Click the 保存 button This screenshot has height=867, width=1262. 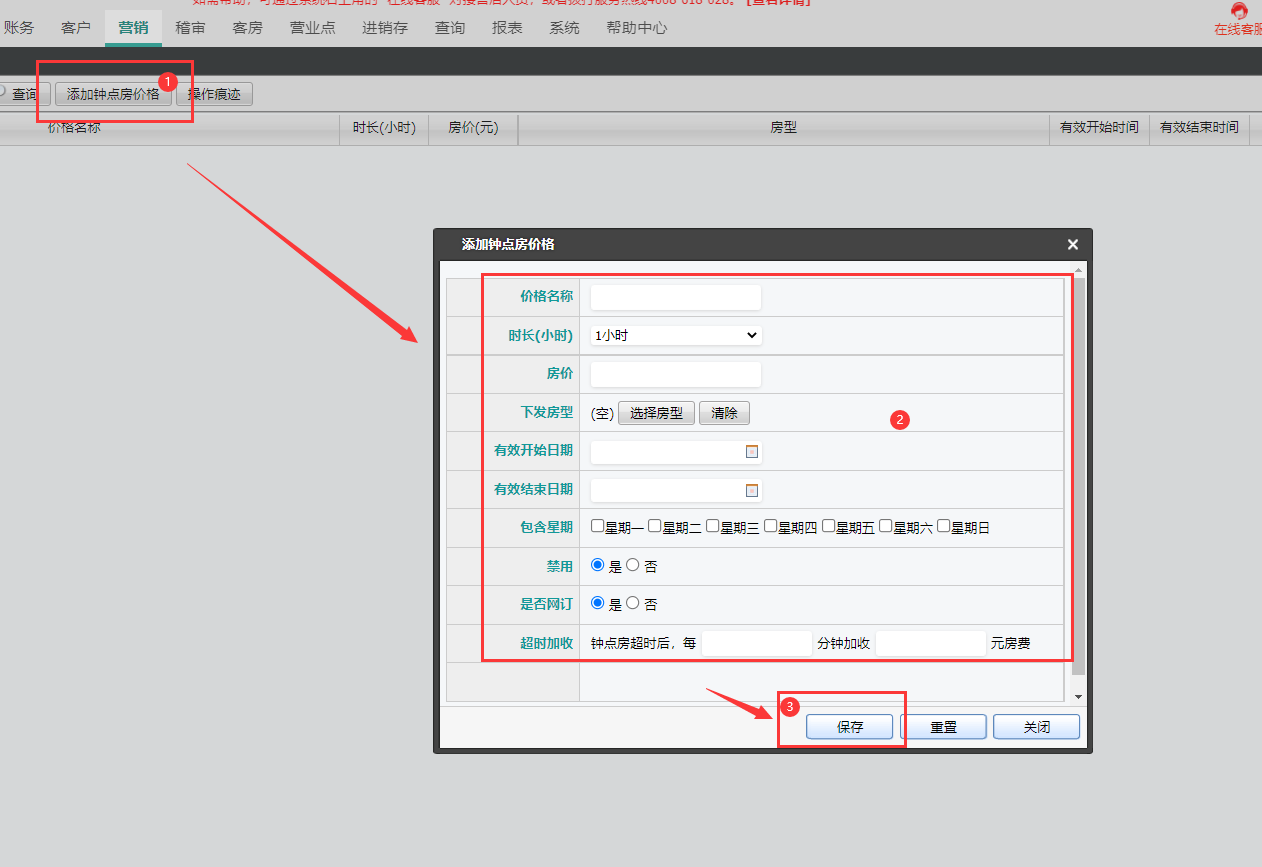tap(850, 727)
